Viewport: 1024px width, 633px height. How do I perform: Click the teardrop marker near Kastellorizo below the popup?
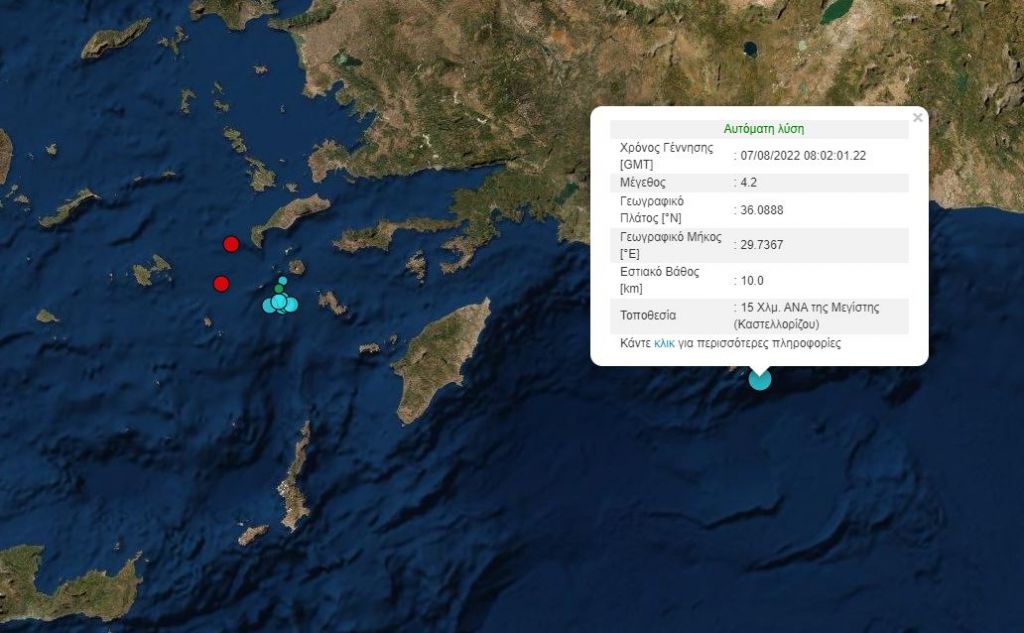[x=760, y=378]
